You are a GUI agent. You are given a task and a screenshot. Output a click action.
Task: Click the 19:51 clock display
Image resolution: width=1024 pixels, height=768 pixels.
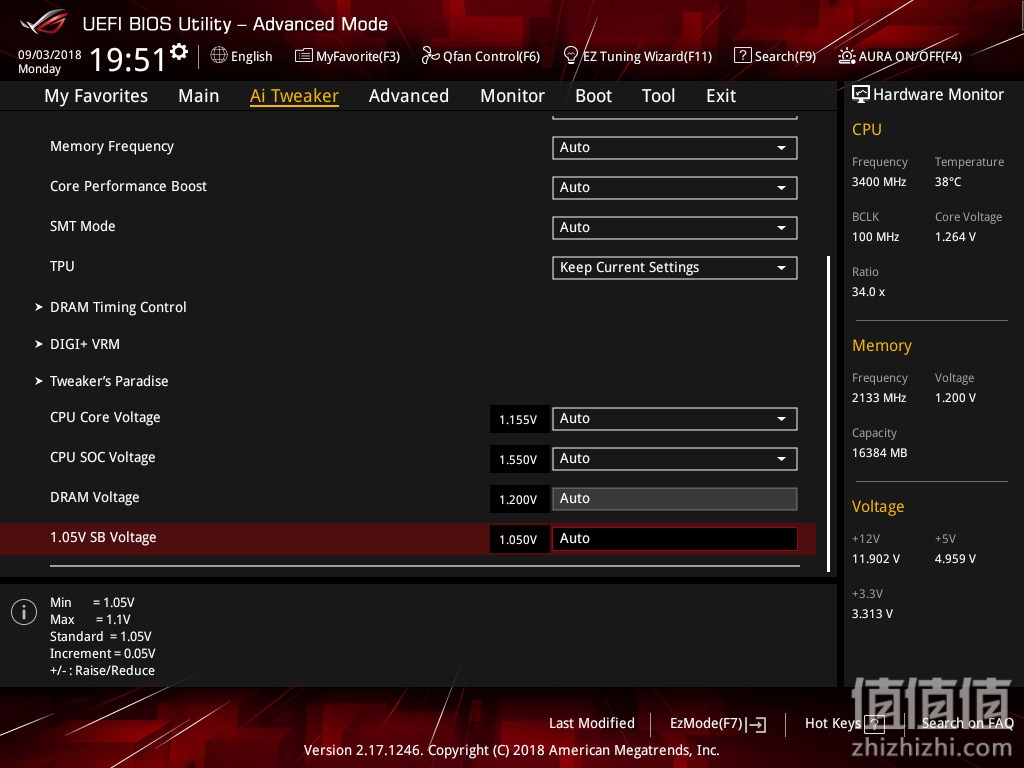(128, 59)
